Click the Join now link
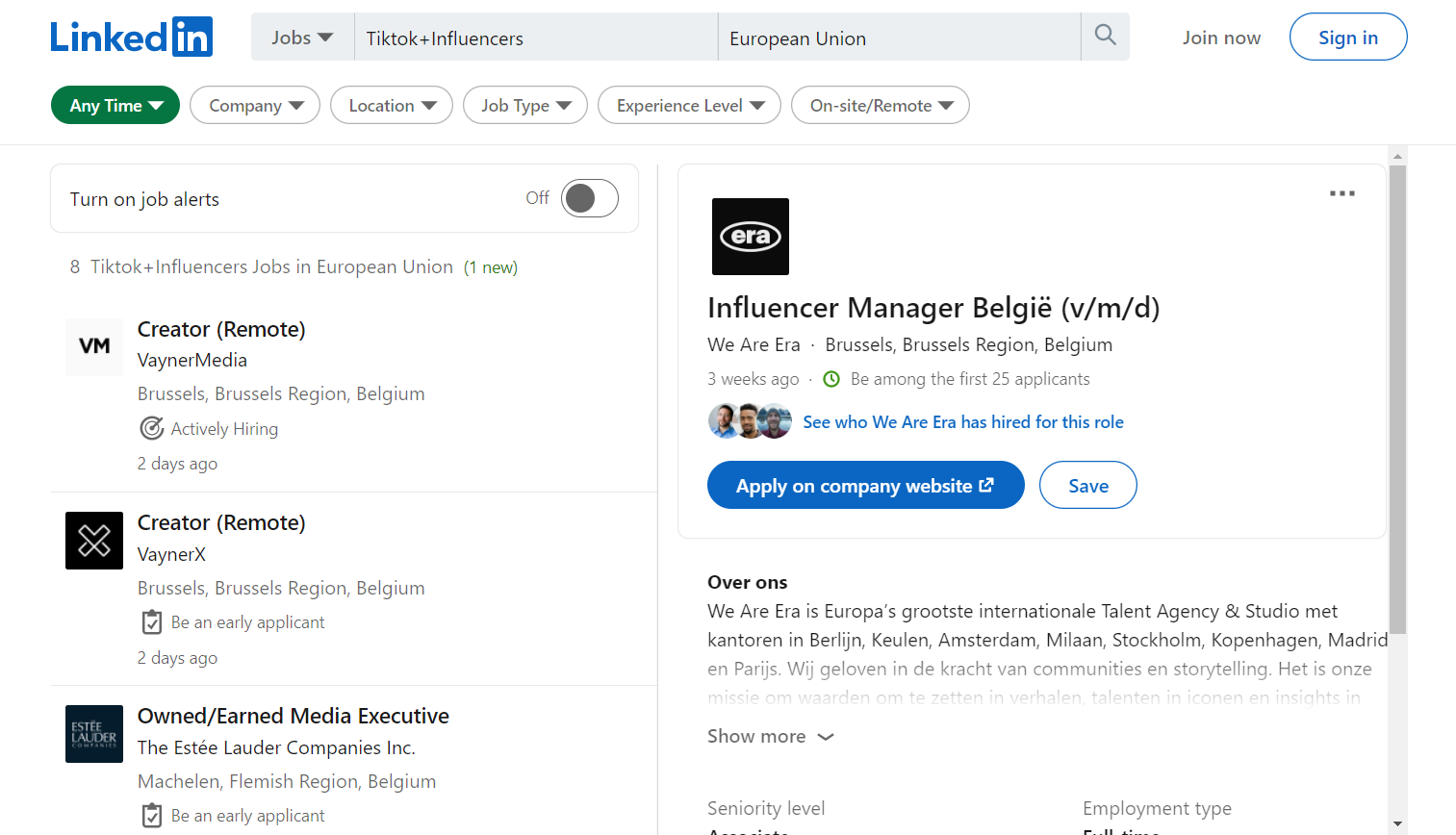 (1221, 38)
